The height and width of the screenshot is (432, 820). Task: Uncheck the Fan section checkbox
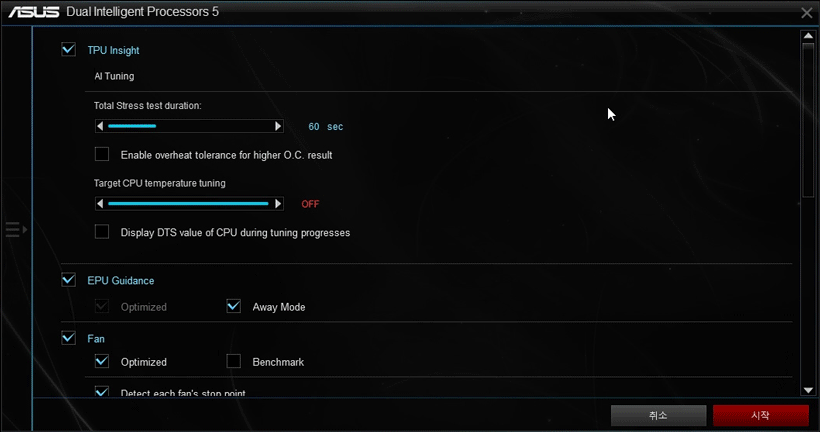pos(69,338)
